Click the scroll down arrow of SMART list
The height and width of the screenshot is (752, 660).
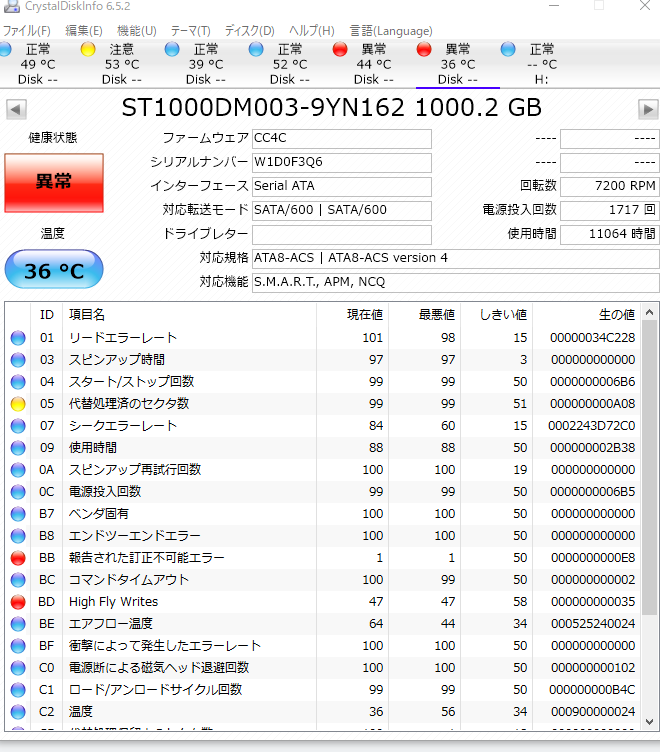tap(649, 721)
